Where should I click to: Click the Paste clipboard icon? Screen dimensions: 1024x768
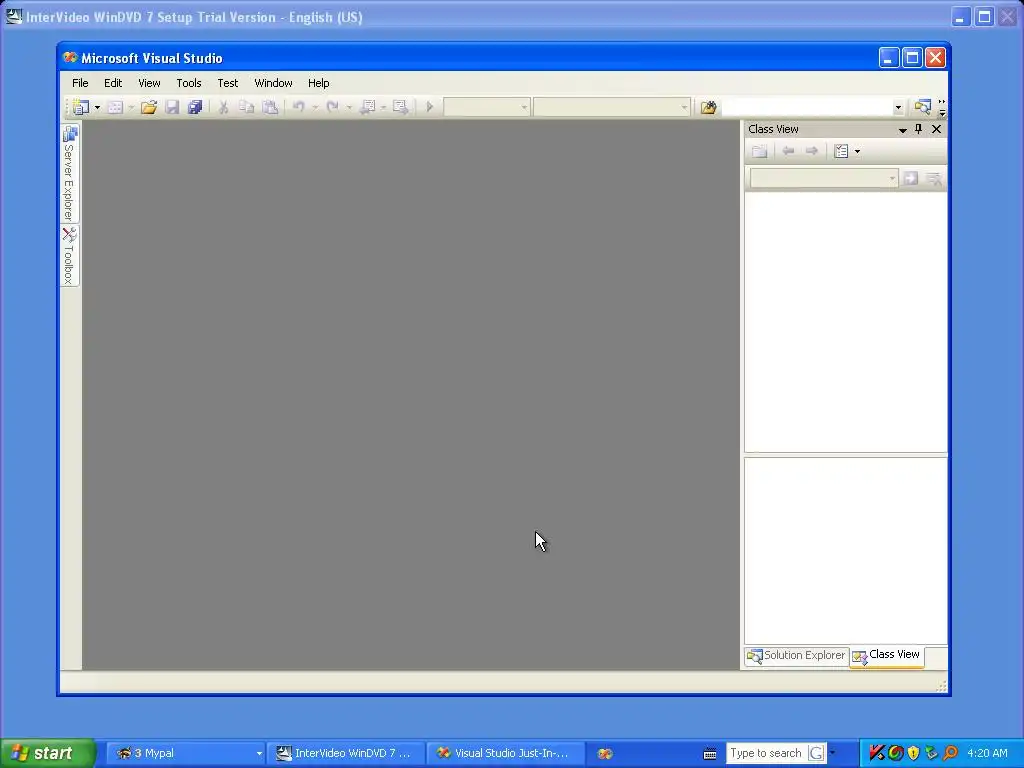270,107
